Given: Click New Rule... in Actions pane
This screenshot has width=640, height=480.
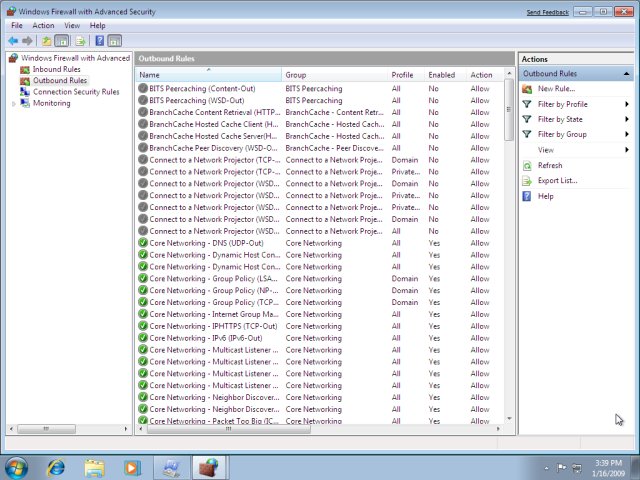Looking at the screenshot, I should coord(556,89).
